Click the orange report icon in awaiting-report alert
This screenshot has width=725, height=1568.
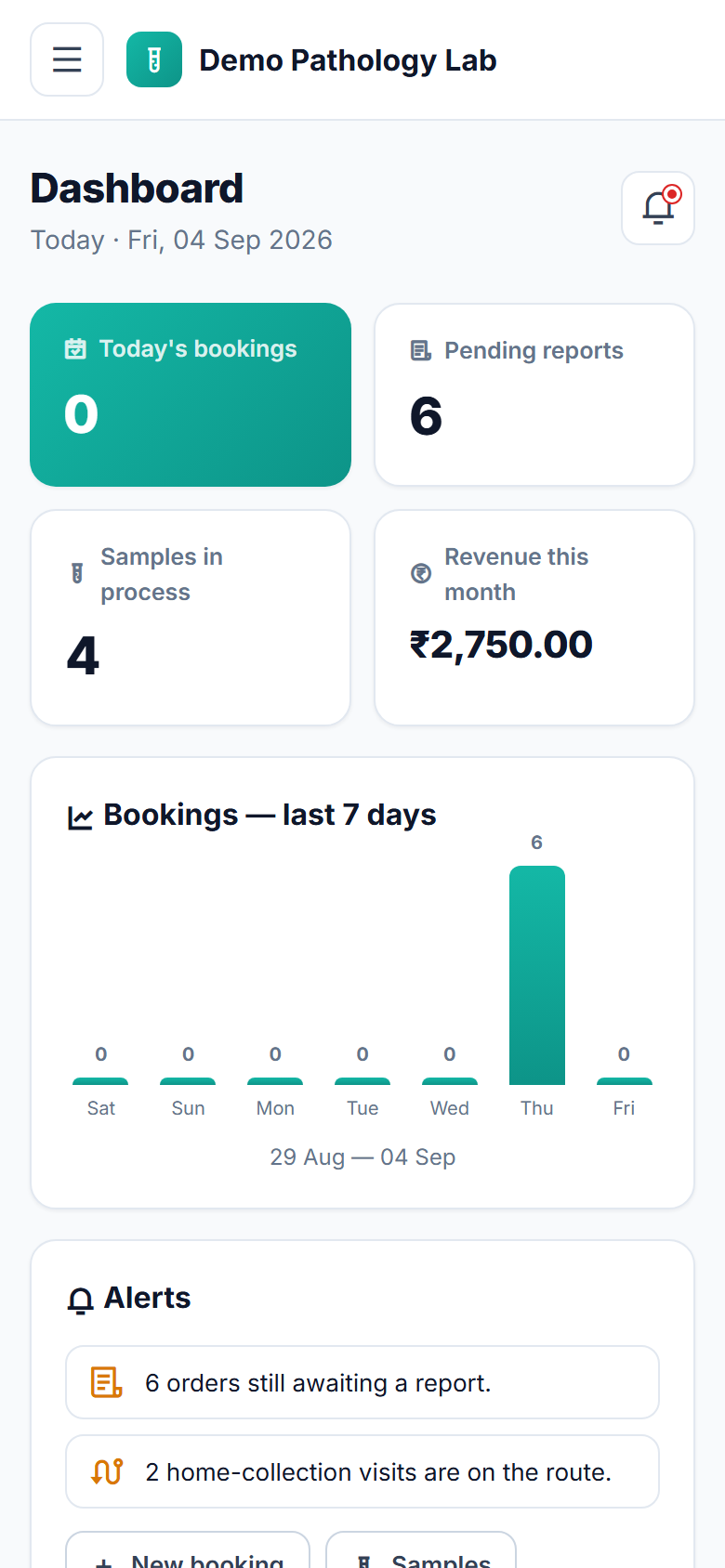pyautogui.click(x=107, y=1382)
